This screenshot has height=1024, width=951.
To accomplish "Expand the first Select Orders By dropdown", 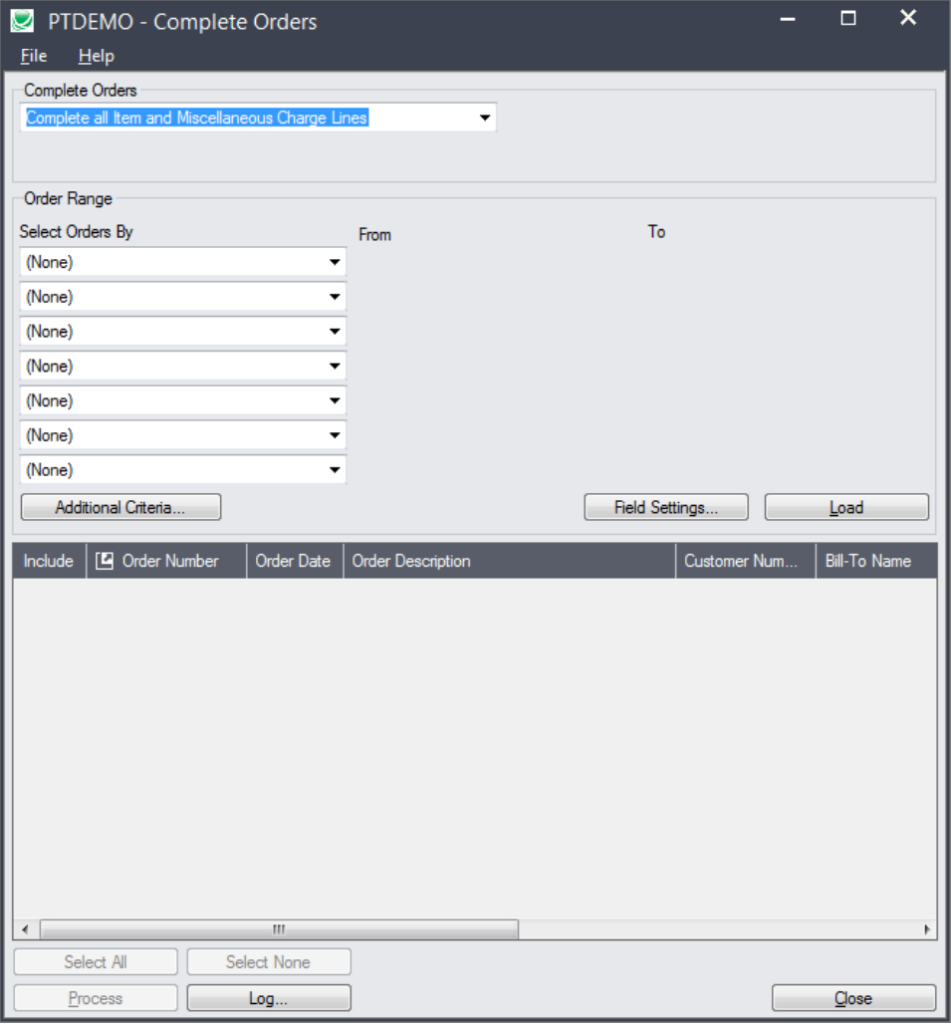I will click(x=334, y=262).
